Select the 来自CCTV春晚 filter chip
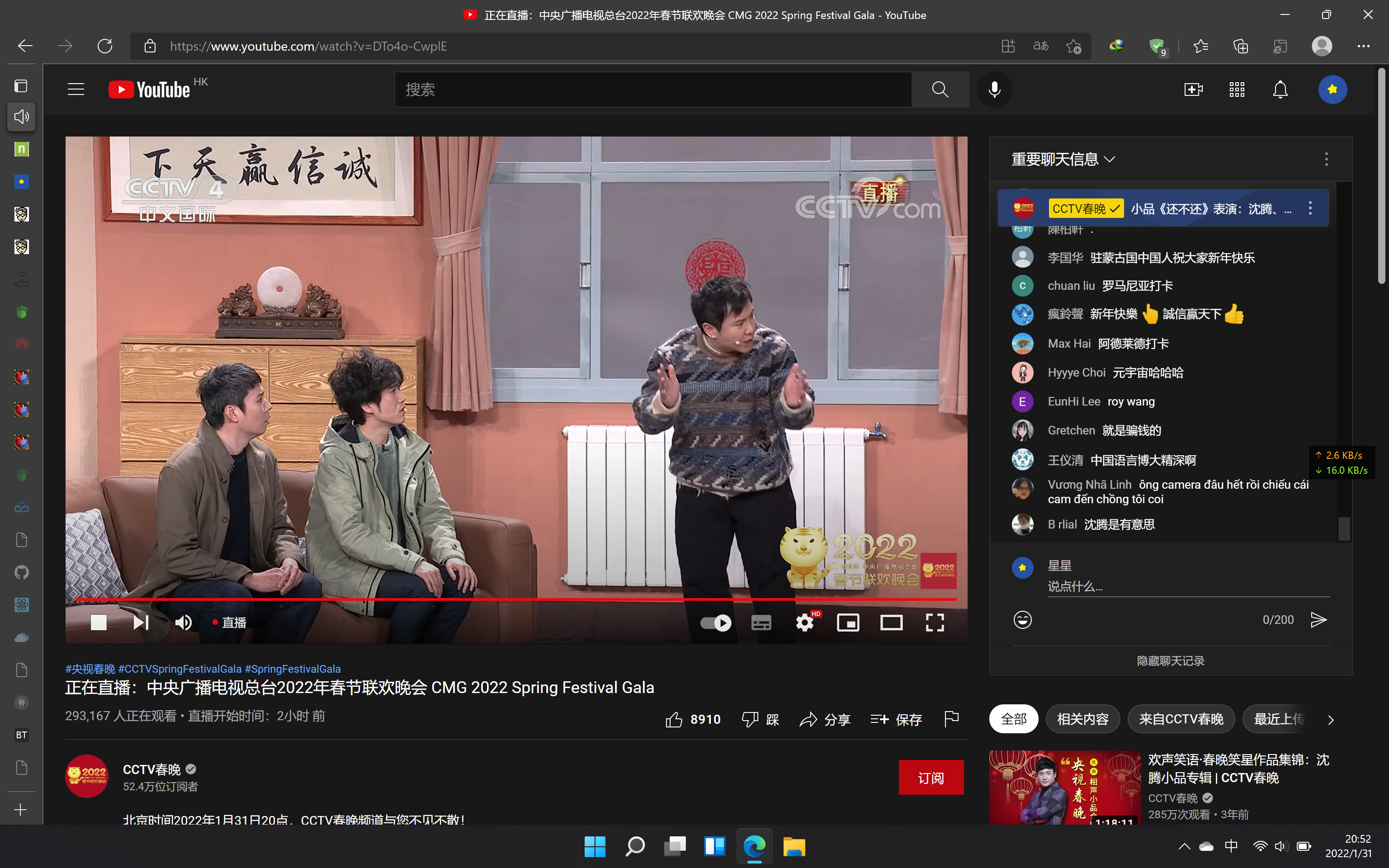Screen dimensions: 1389x868 [1181, 719]
